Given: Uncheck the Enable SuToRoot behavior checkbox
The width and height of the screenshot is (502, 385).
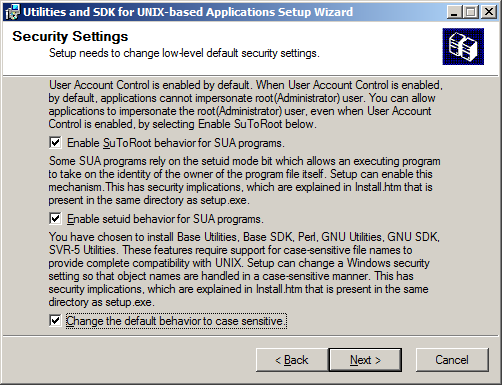Looking at the screenshot, I should (55, 143).
